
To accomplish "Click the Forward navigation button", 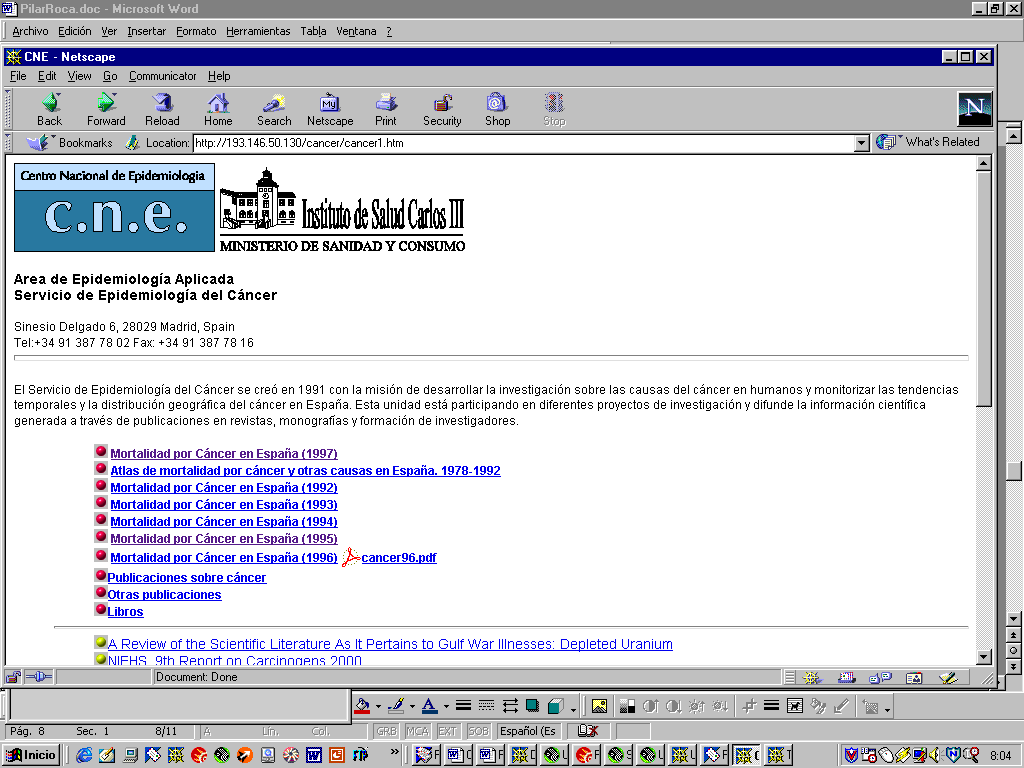I will [106, 109].
